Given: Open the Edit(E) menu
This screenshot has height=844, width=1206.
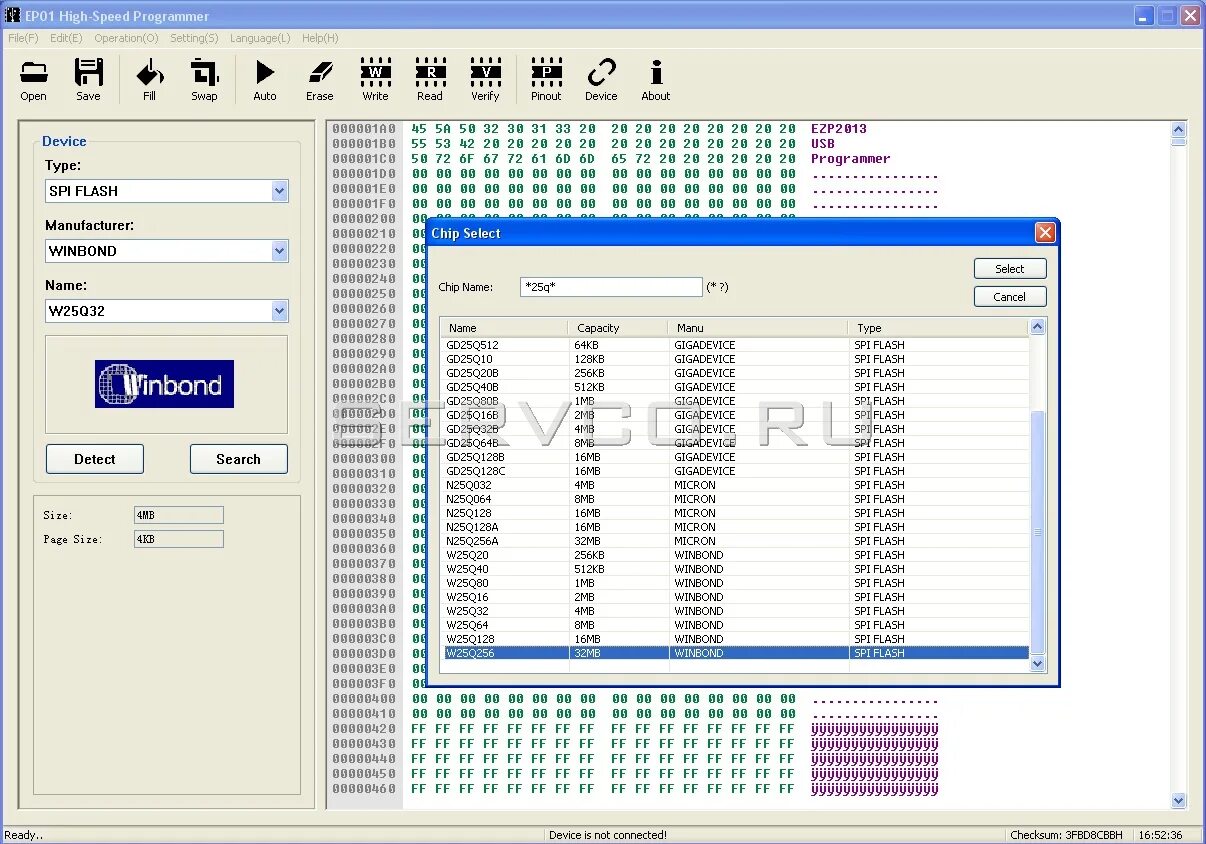Looking at the screenshot, I should [66, 38].
